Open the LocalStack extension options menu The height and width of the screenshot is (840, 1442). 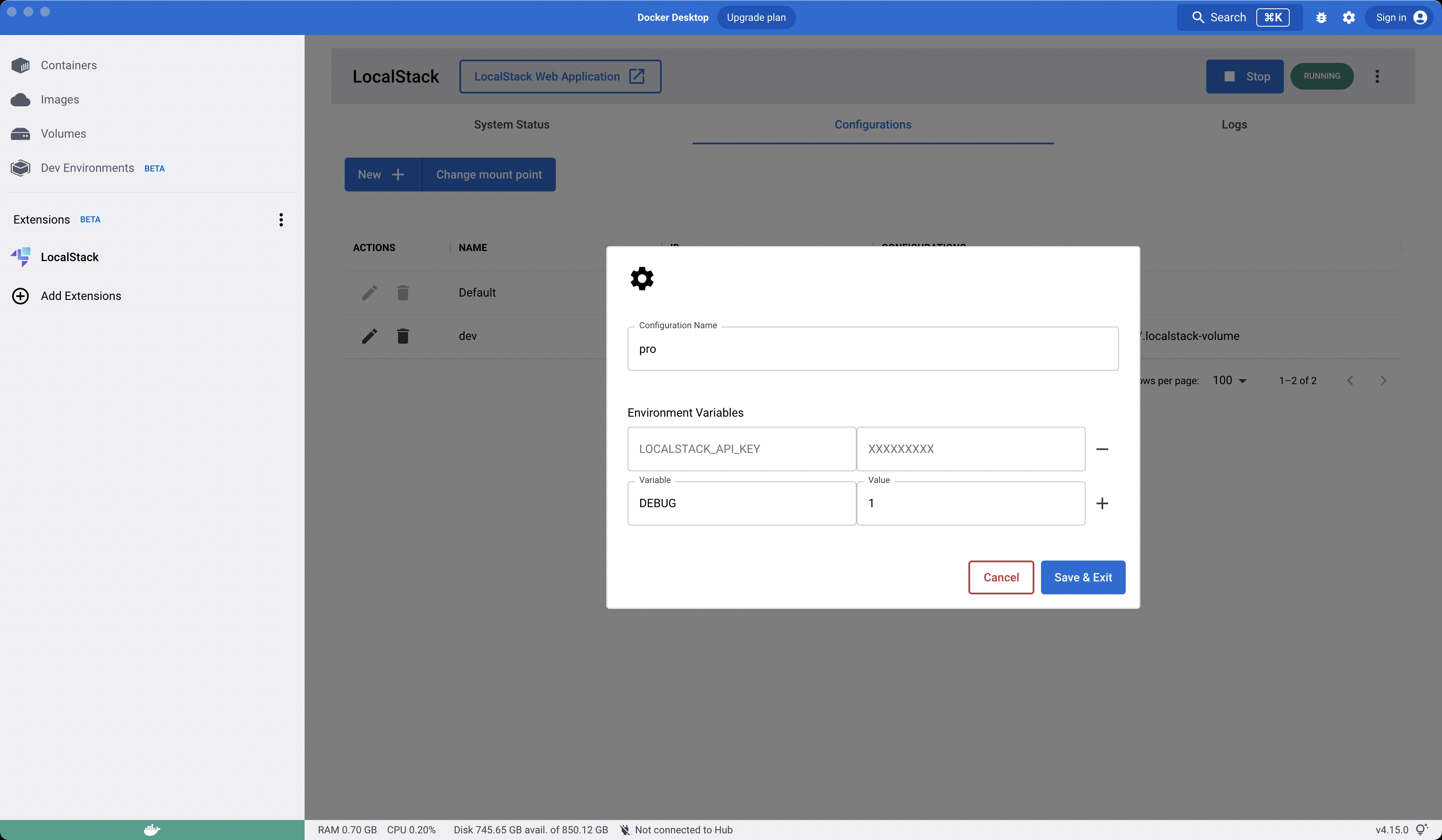[x=1377, y=76]
